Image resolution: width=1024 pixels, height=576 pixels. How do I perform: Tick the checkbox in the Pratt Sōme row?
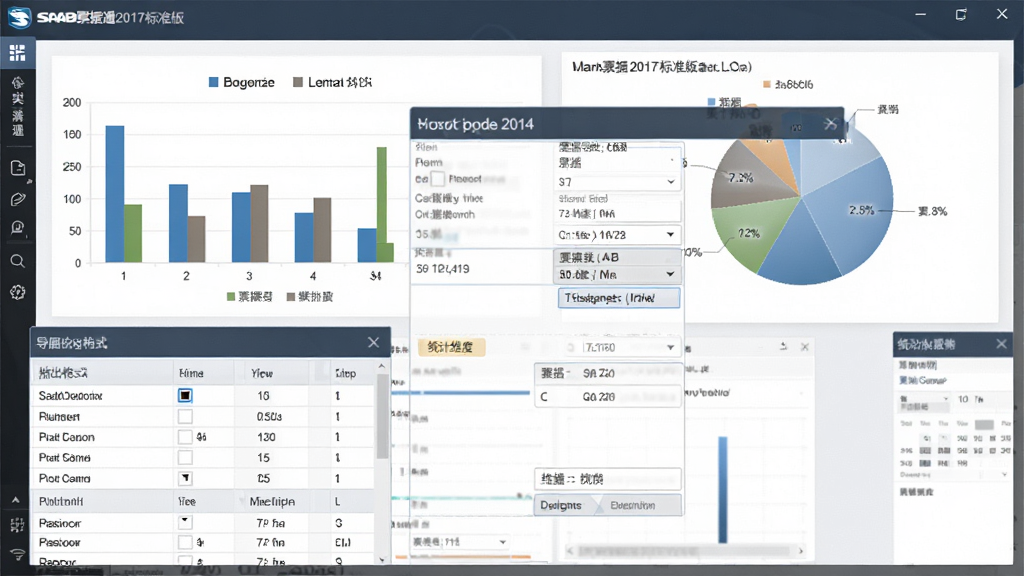[x=185, y=458]
